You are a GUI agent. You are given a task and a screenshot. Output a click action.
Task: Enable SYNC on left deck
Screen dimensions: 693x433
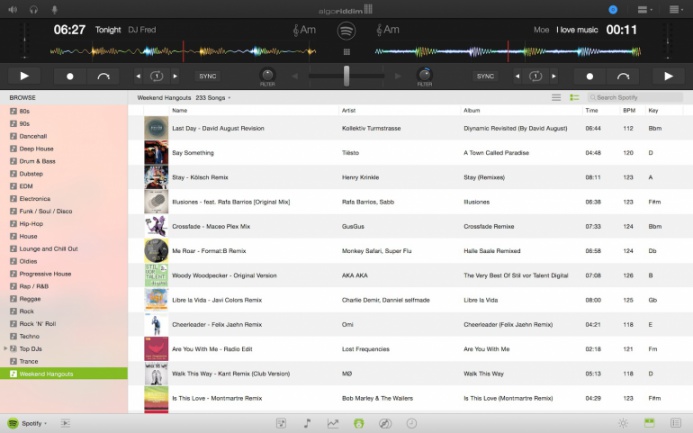point(208,76)
